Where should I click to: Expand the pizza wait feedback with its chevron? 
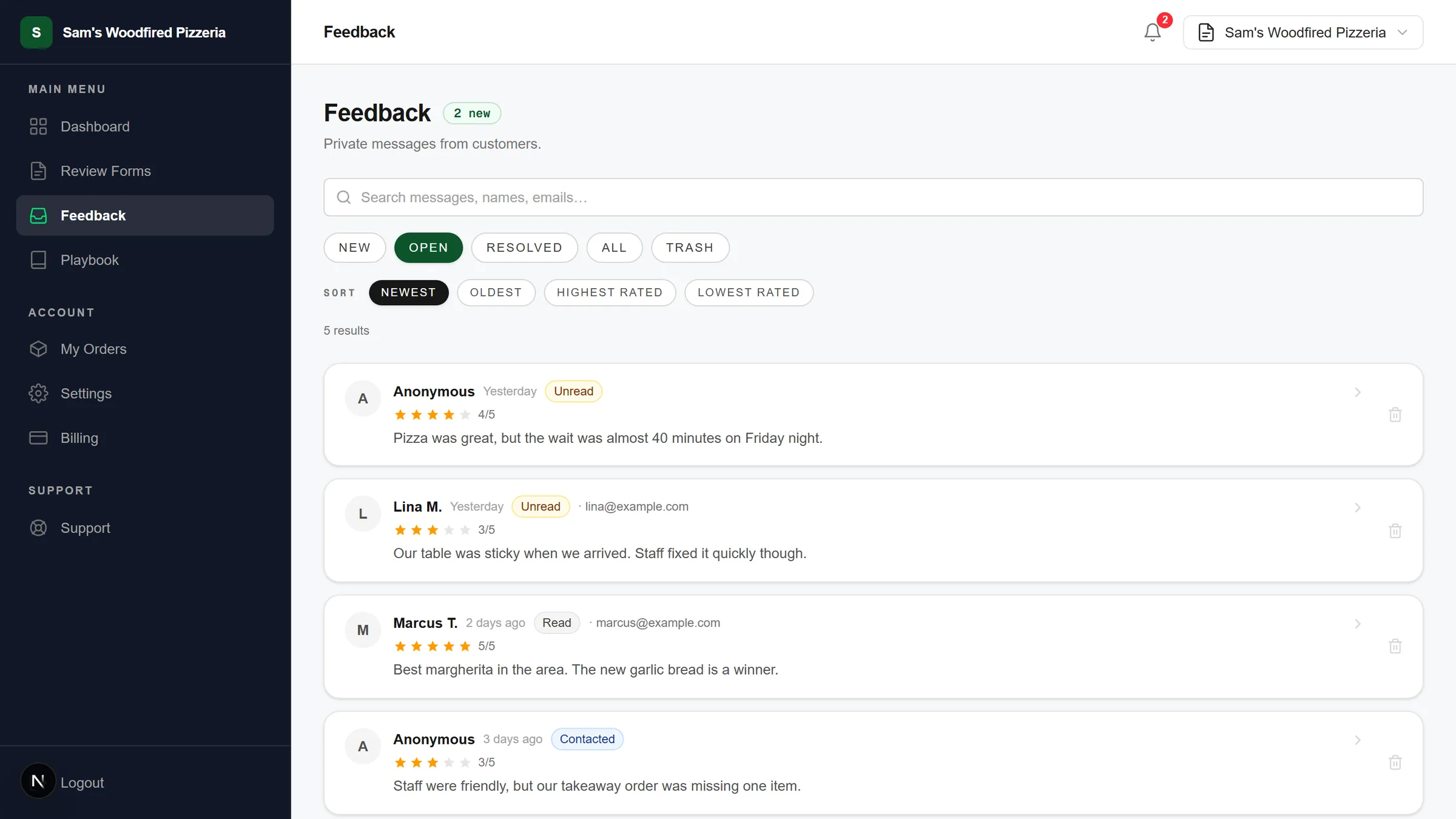coord(1358,392)
